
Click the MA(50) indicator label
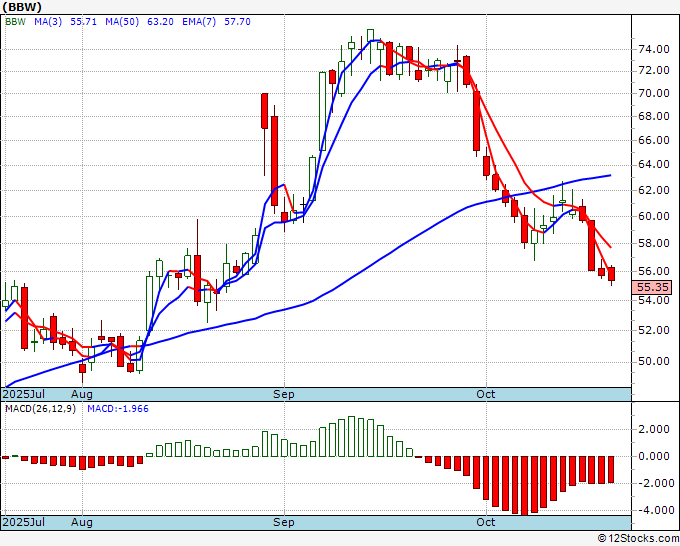122,22
